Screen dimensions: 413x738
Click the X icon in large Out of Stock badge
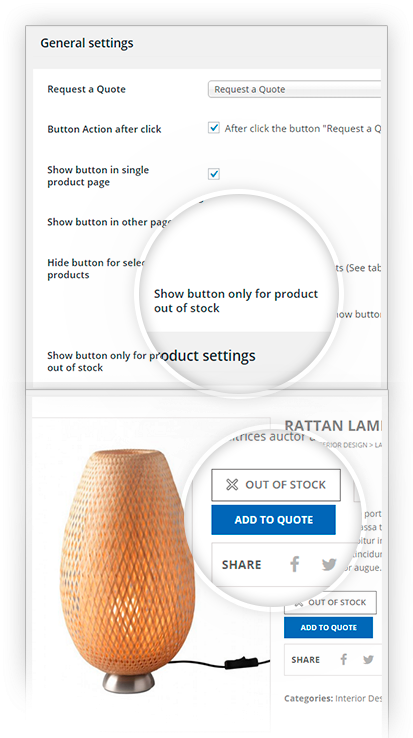(x=232, y=485)
